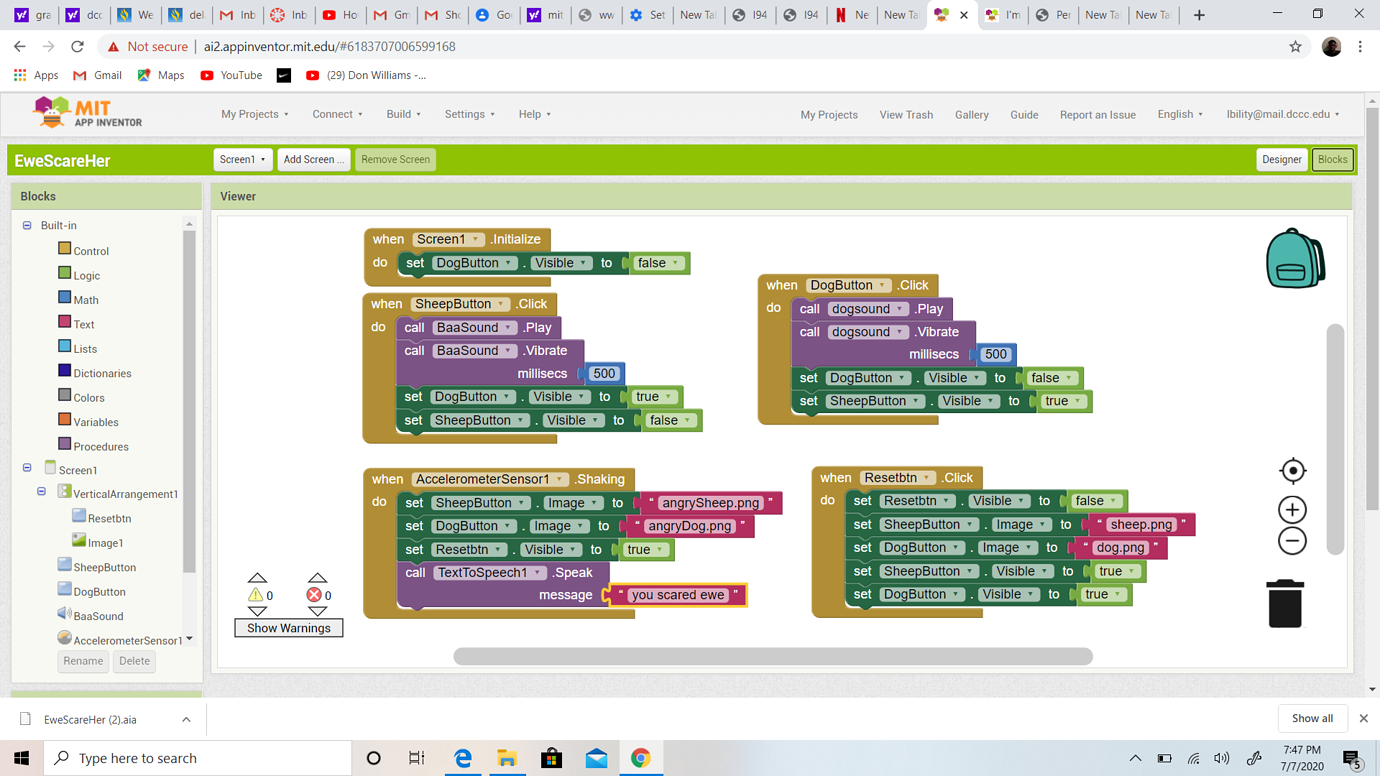Open the Screen1 screen selector dropdown
The height and width of the screenshot is (776, 1380).
coord(243,160)
